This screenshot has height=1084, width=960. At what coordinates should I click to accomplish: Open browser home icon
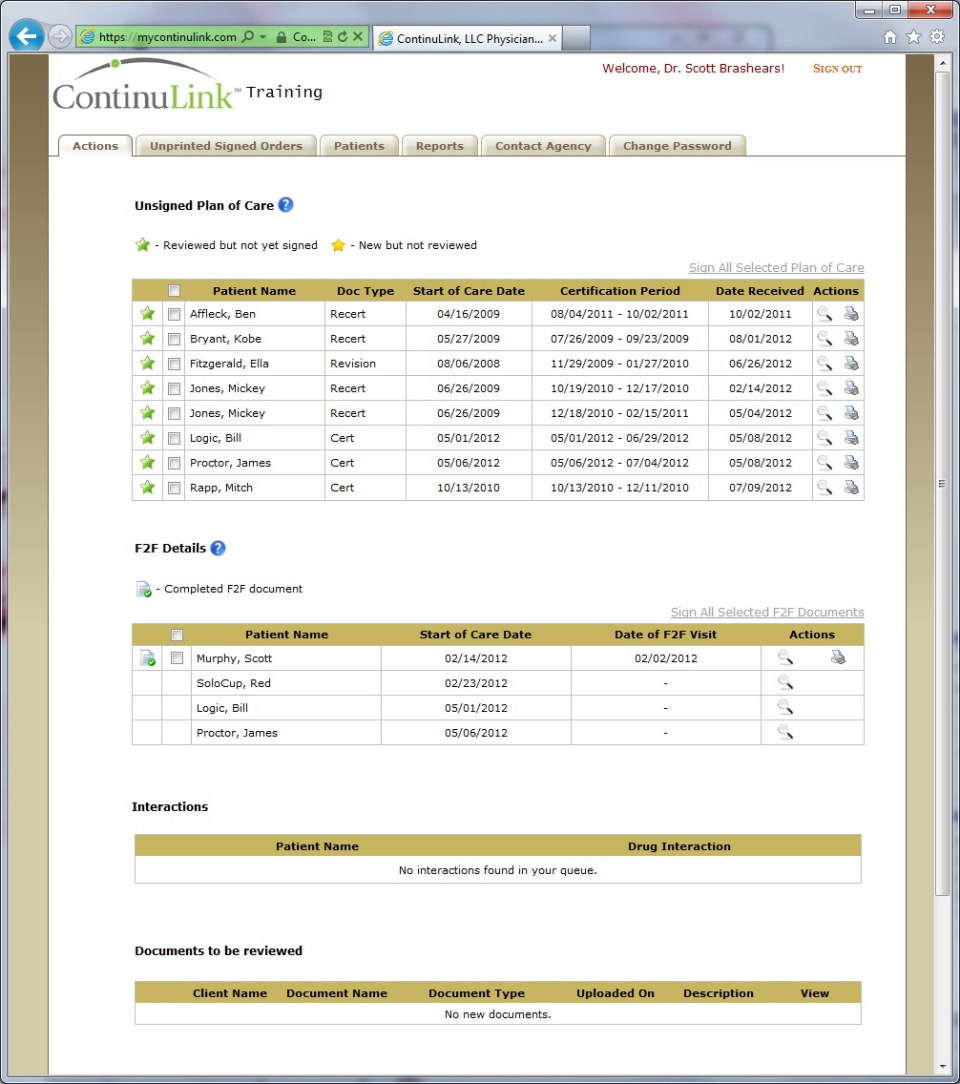point(890,37)
